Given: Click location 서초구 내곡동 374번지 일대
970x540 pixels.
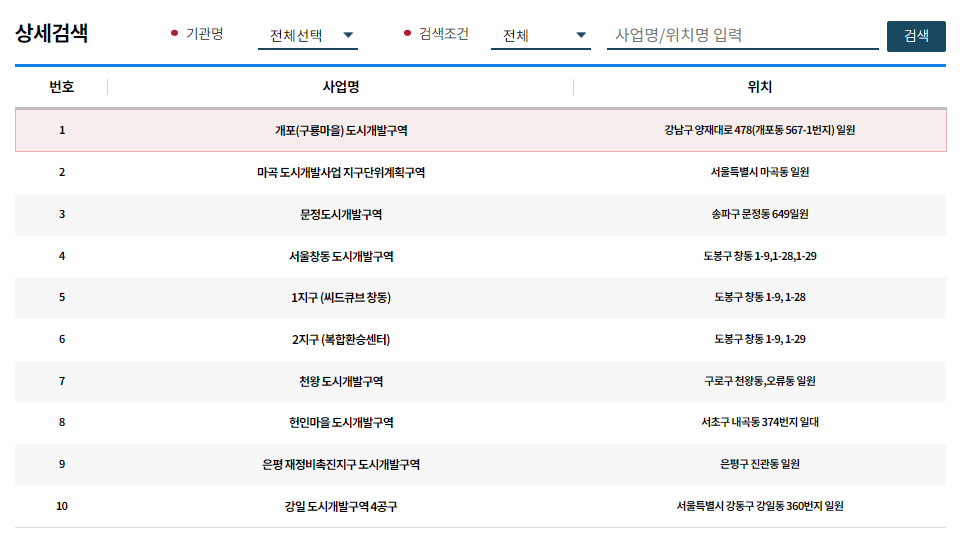Looking at the screenshot, I should click(760, 422).
